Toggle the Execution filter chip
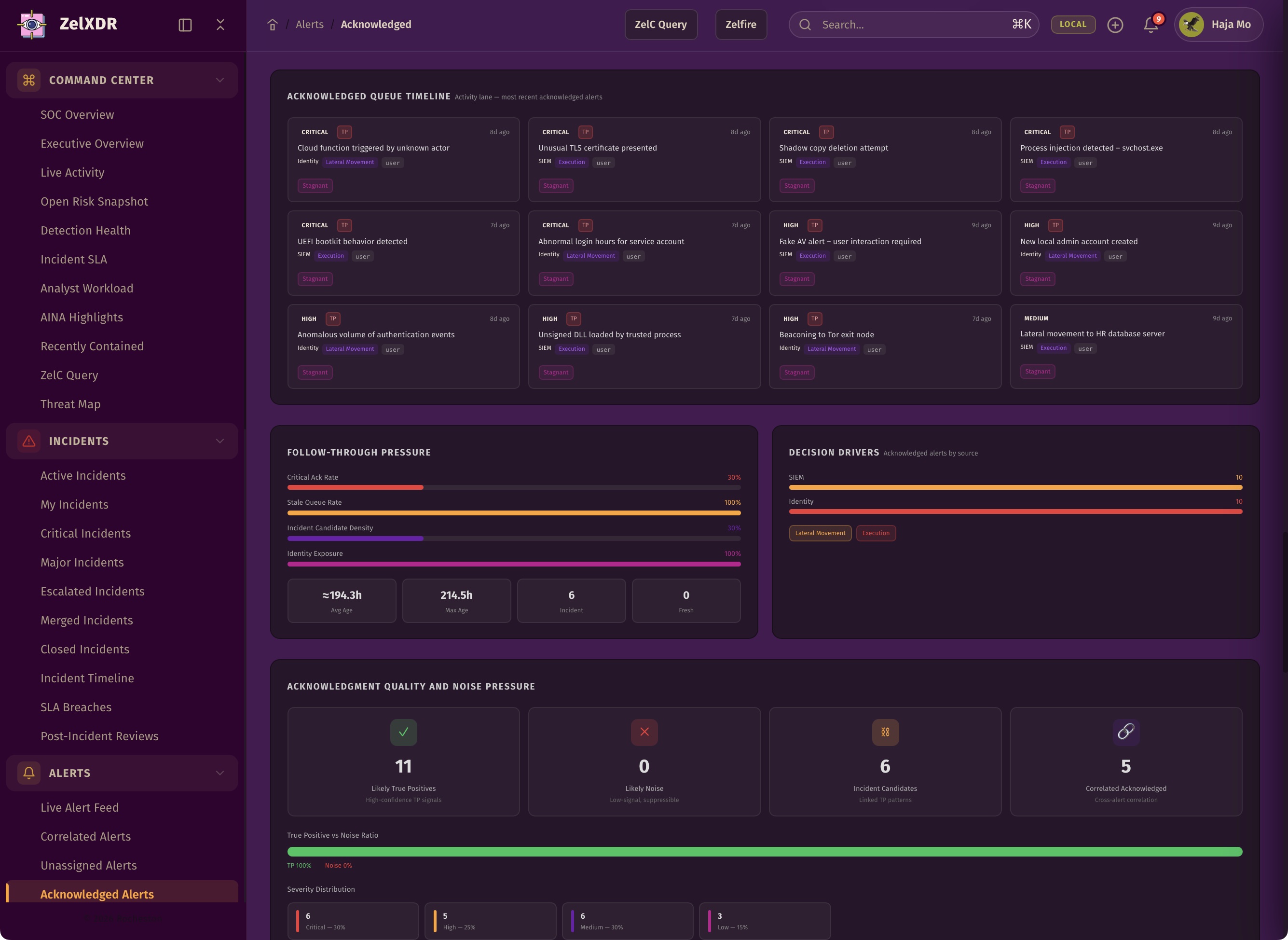 [876, 533]
